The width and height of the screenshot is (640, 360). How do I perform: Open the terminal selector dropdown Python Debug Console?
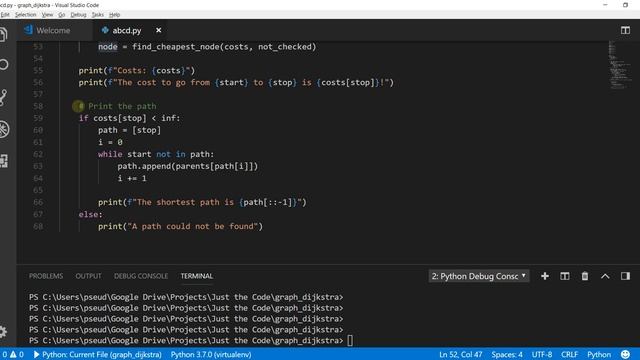pos(479,276)
